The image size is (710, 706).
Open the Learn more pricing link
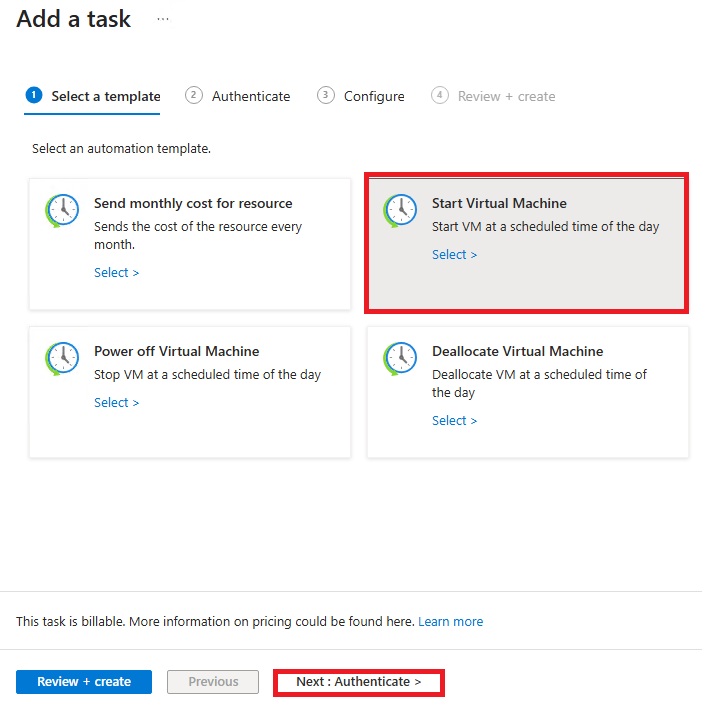tap(450, 622)
